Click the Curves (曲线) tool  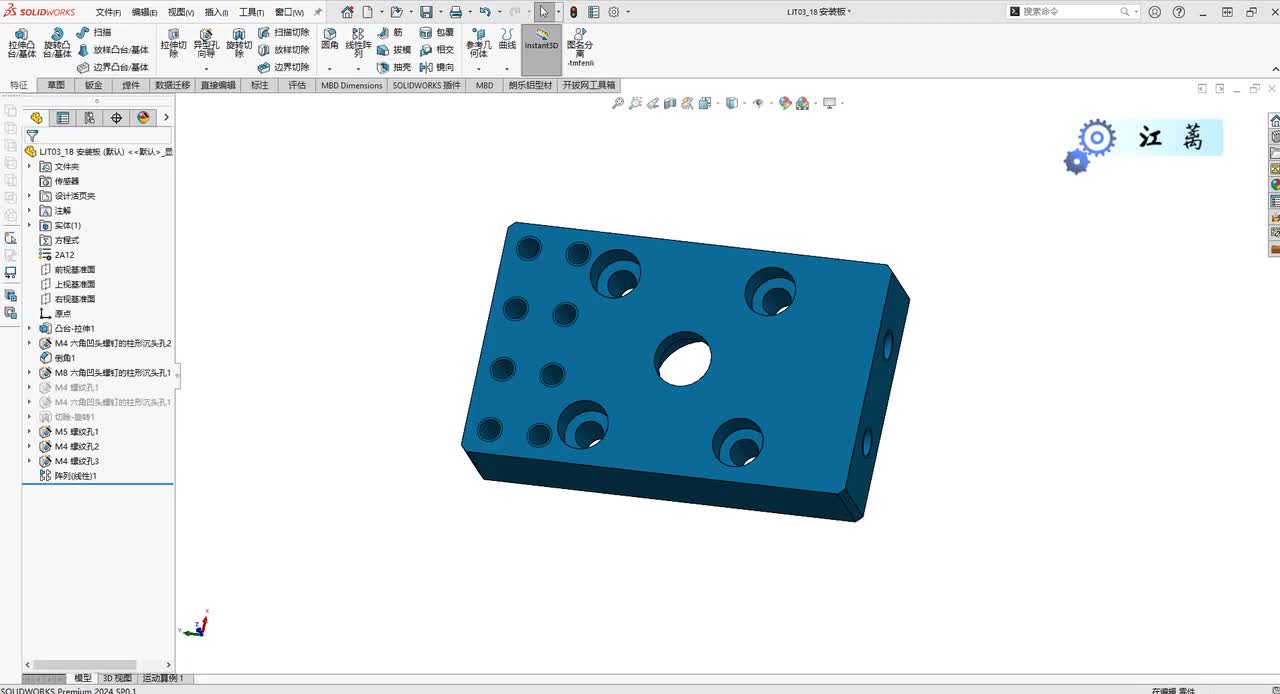507,38
